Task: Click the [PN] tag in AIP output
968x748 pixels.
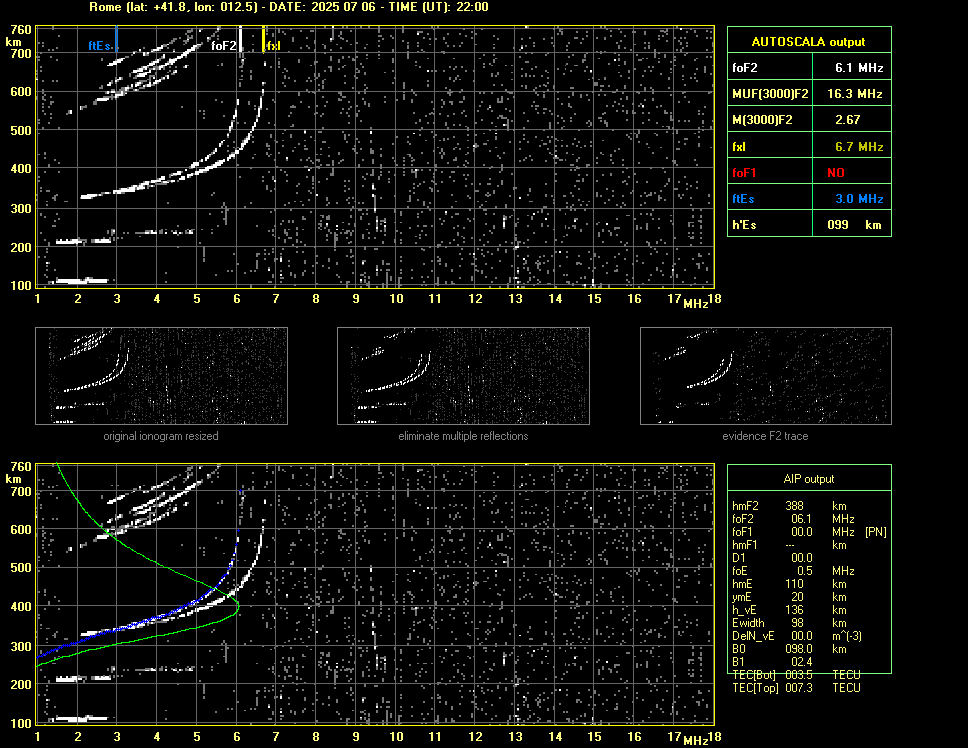Action: pos(875,532)
